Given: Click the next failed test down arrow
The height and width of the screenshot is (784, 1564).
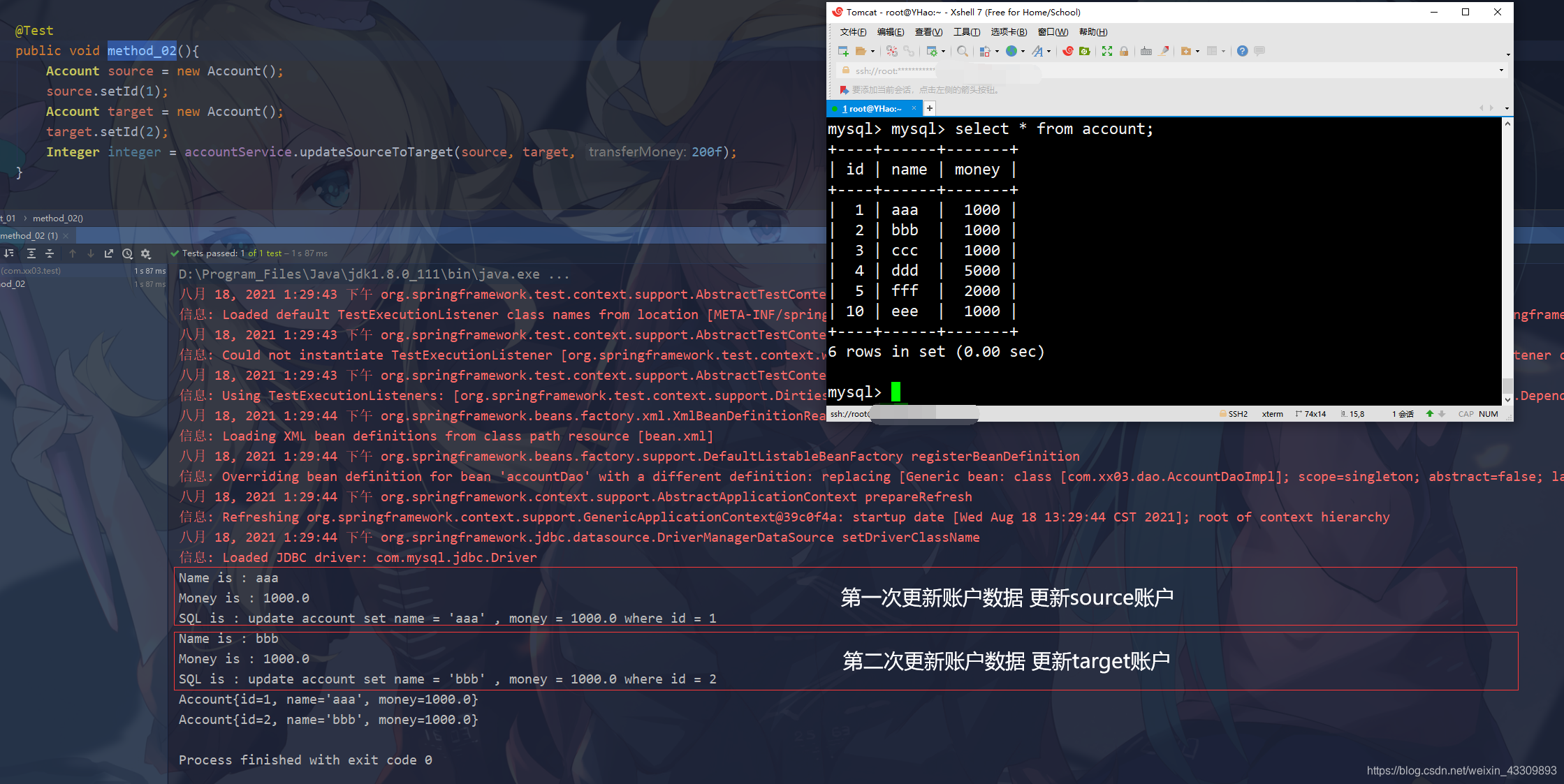Looking at the screenshot, I should point(91,254).
